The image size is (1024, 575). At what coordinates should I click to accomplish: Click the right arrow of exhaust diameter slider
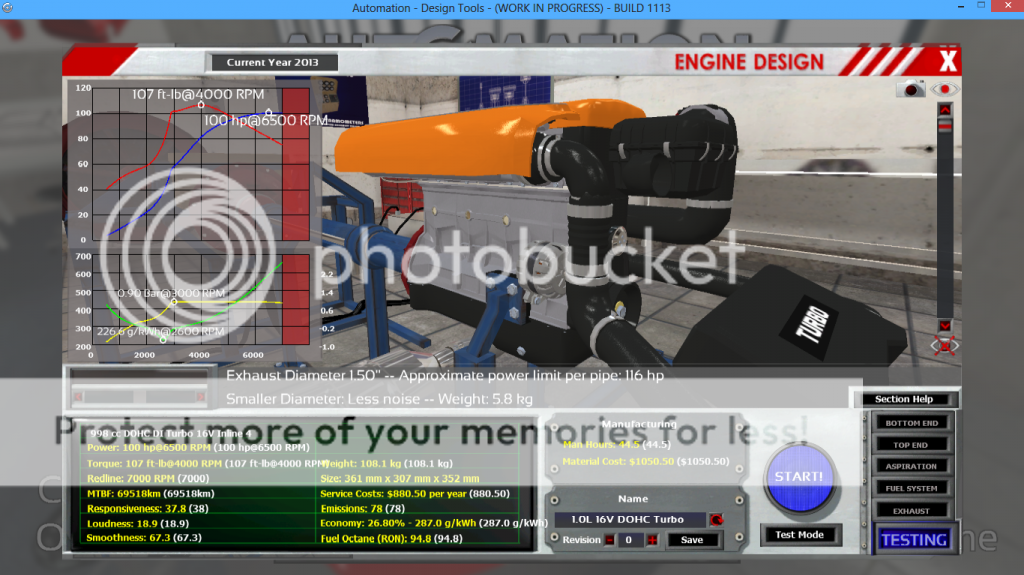click(x=200, y=397)
